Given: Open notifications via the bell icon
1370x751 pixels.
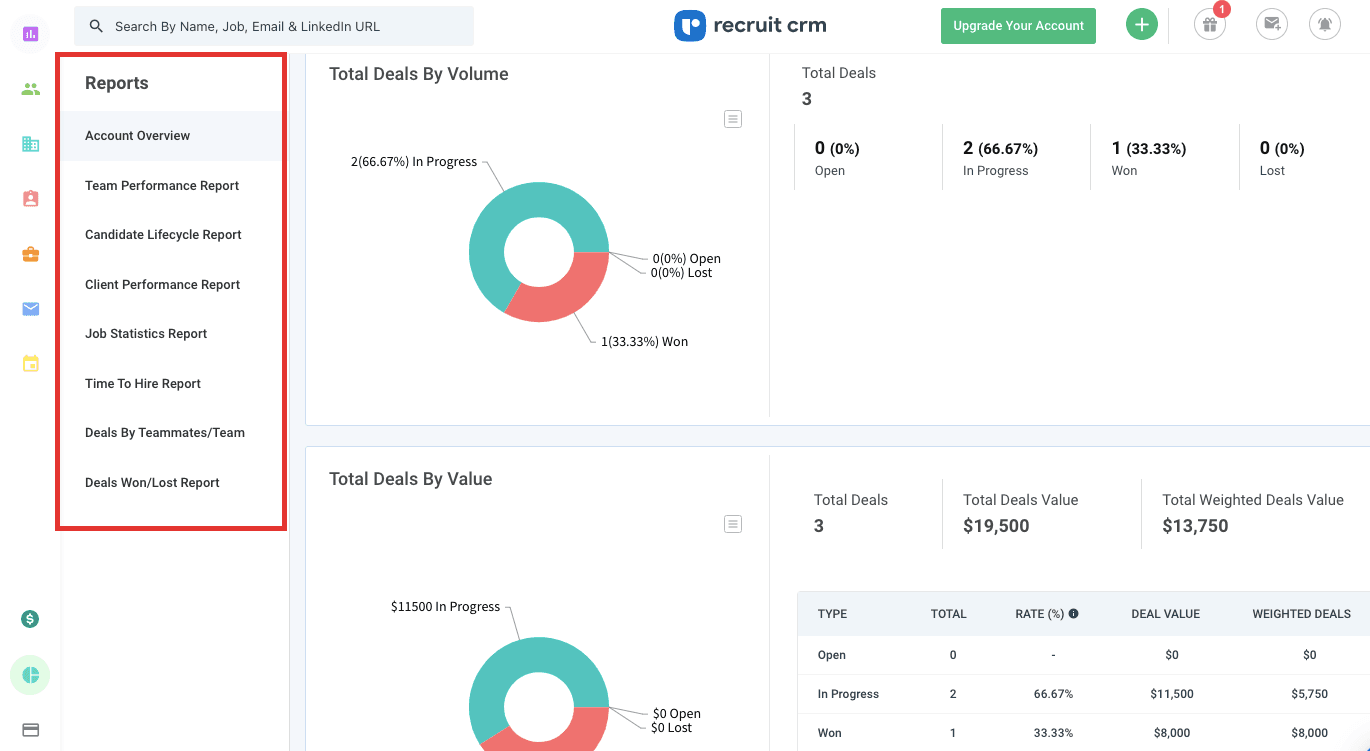Looking at the screenshot, I should (x=1324, y=23).
